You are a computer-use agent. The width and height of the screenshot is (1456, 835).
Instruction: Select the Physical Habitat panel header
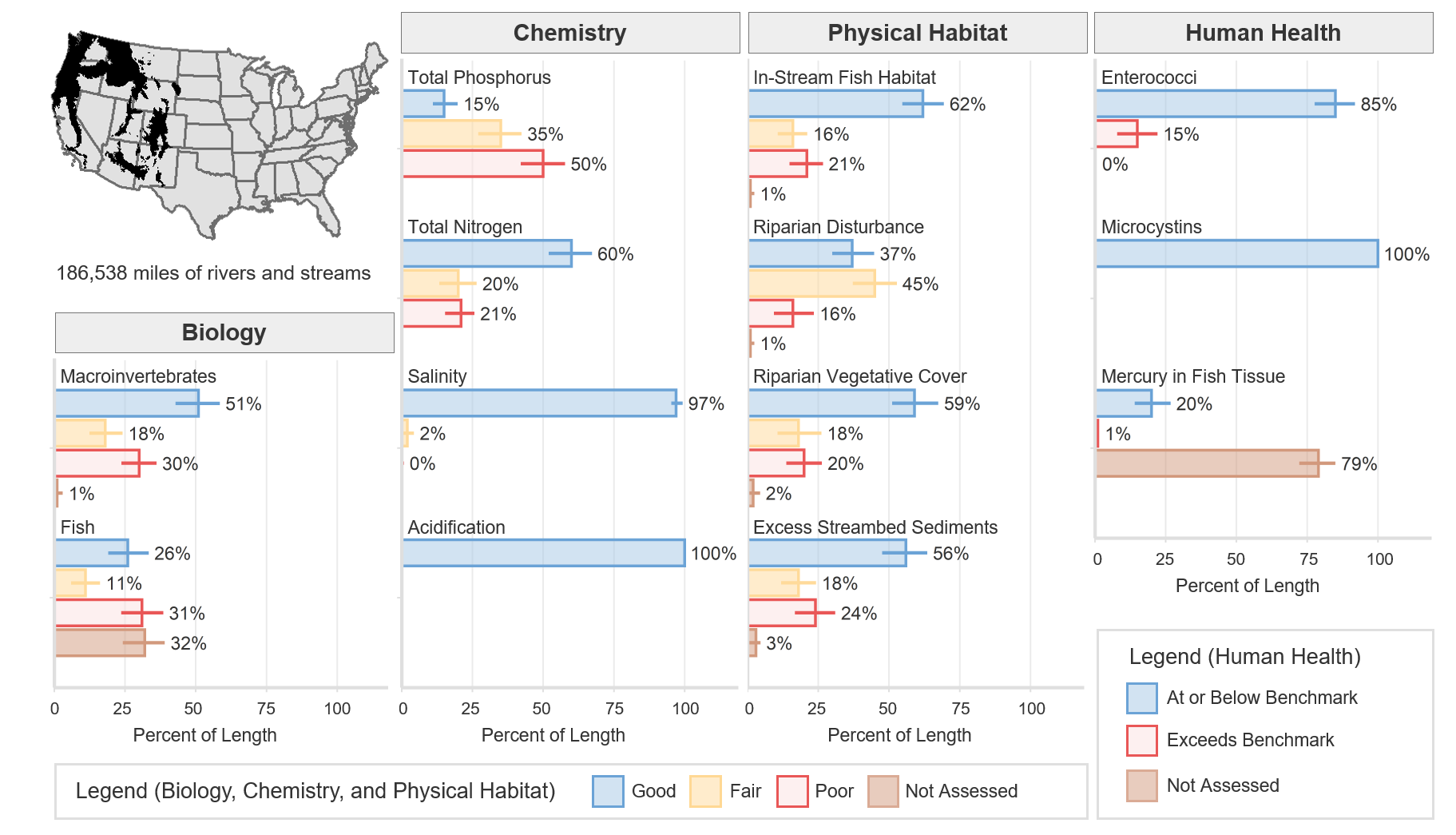[x=917, y=33]
